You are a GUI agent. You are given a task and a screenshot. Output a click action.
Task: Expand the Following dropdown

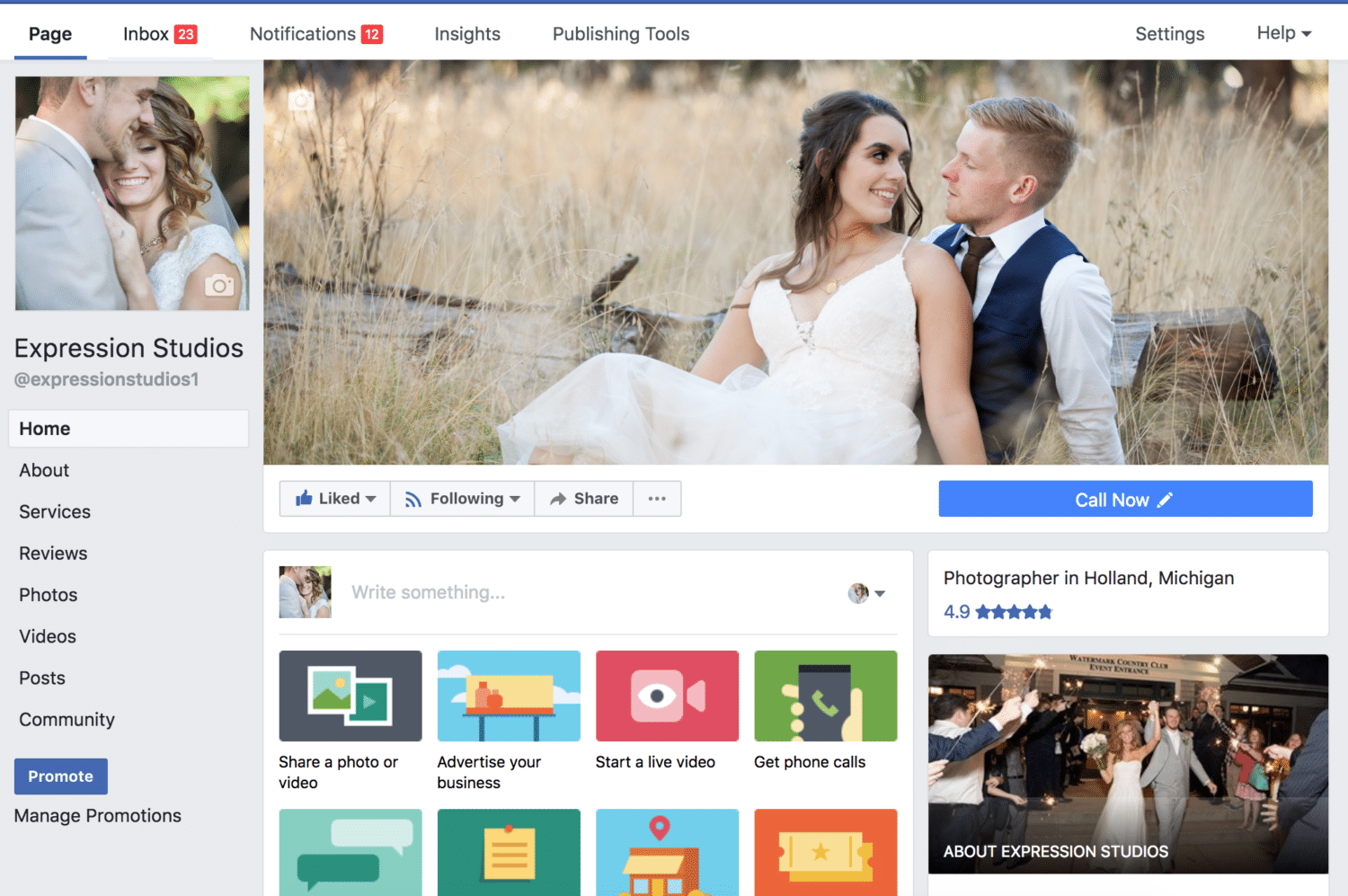463,499
